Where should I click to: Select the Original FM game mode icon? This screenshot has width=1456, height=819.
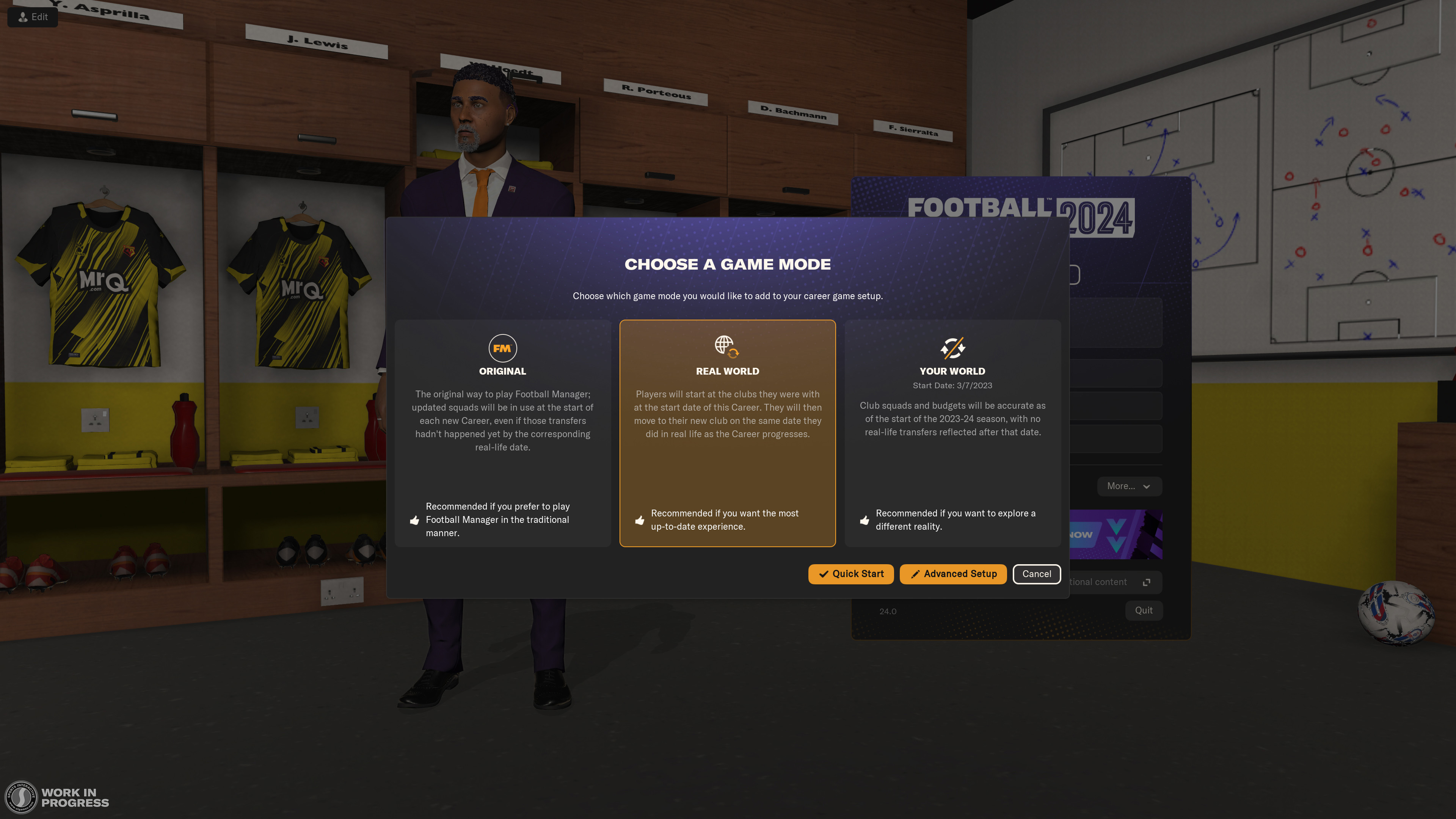click(x=502, y=348)
